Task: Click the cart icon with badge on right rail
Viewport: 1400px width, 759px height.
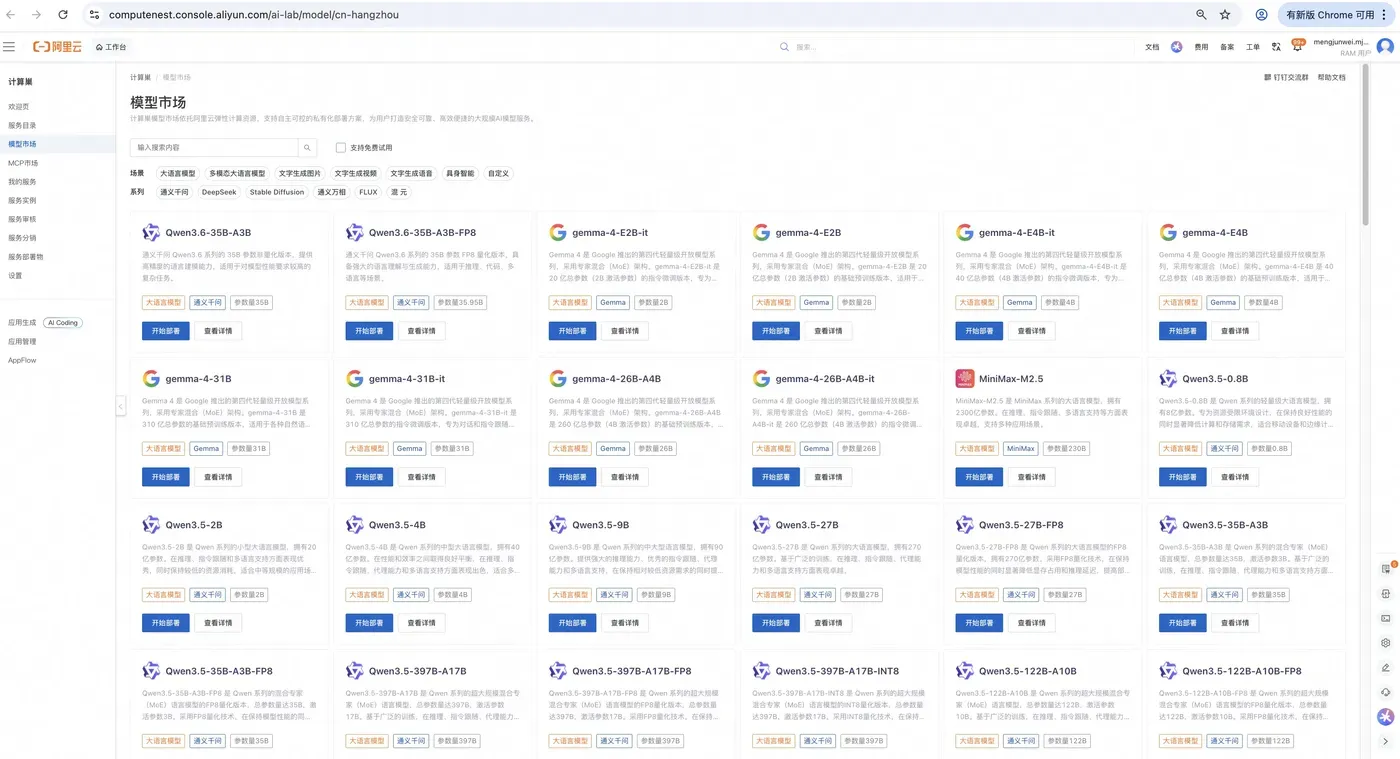Action: tap(1386, 568)
